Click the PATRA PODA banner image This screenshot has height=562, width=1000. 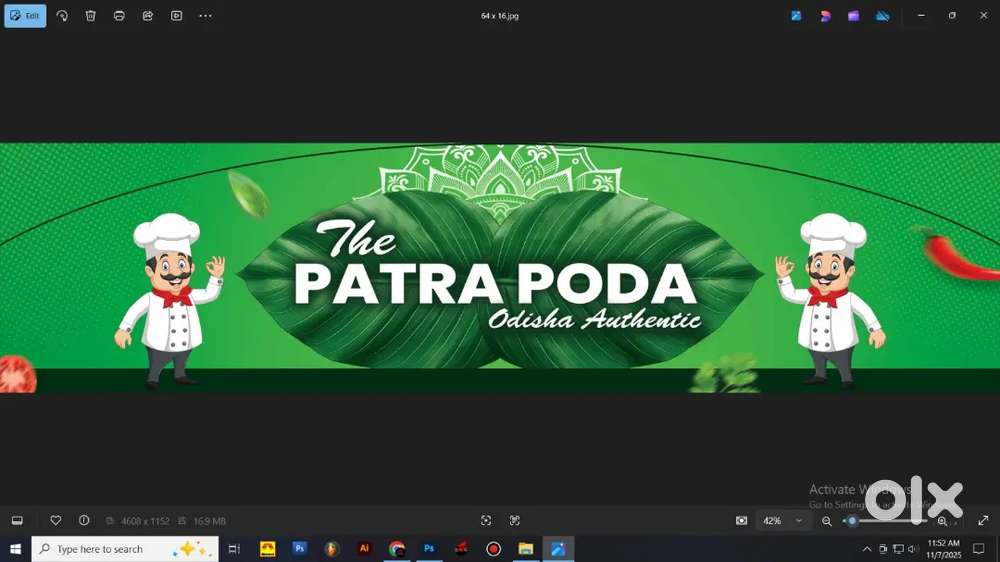click(500, 268)
